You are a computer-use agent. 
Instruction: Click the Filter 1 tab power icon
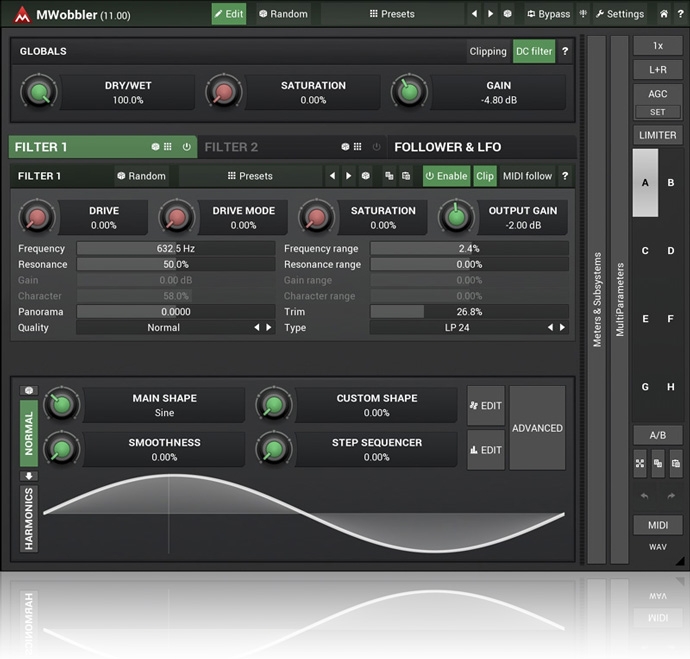[186, 147]
